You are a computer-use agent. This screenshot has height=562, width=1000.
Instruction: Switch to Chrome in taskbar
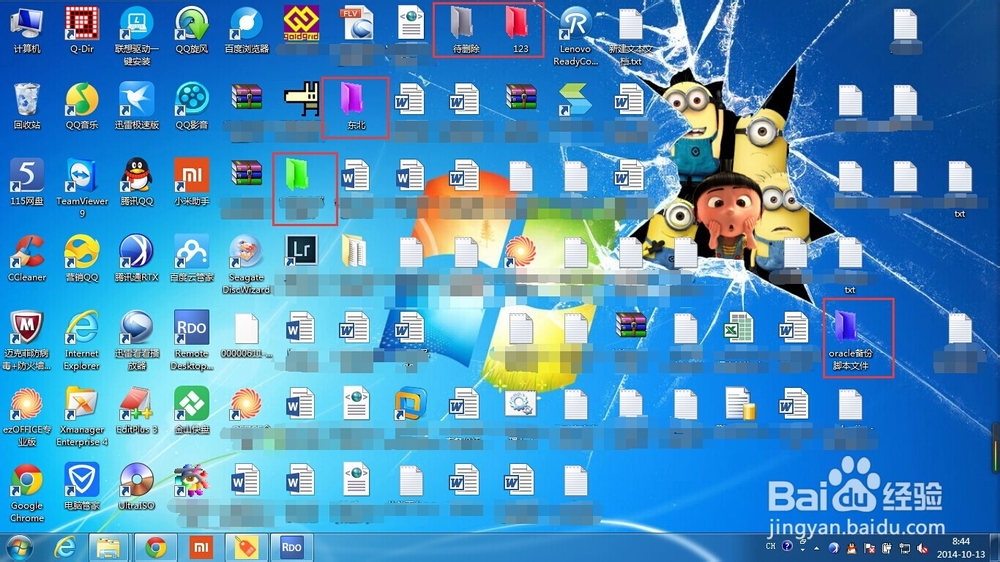tap(155, 548)
